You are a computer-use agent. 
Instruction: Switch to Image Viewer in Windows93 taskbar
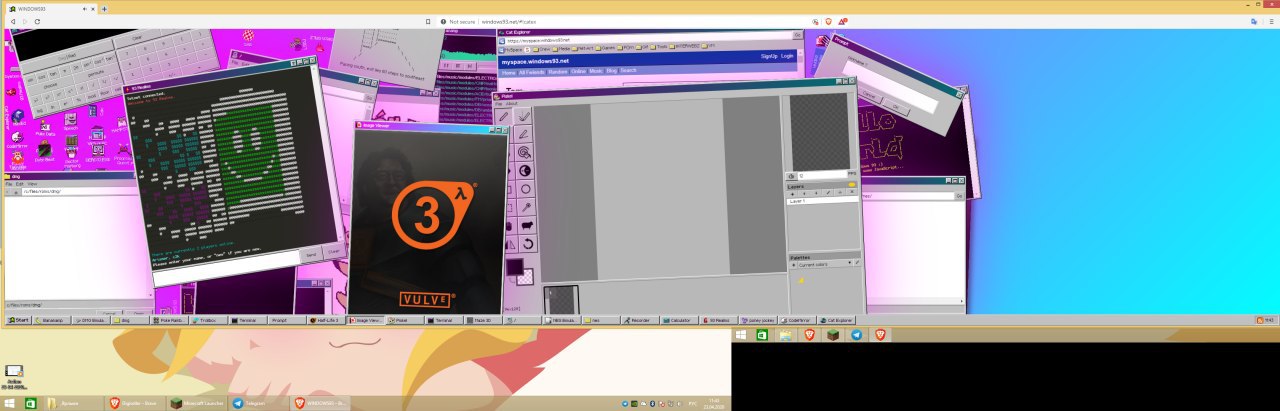pos(366,320)
